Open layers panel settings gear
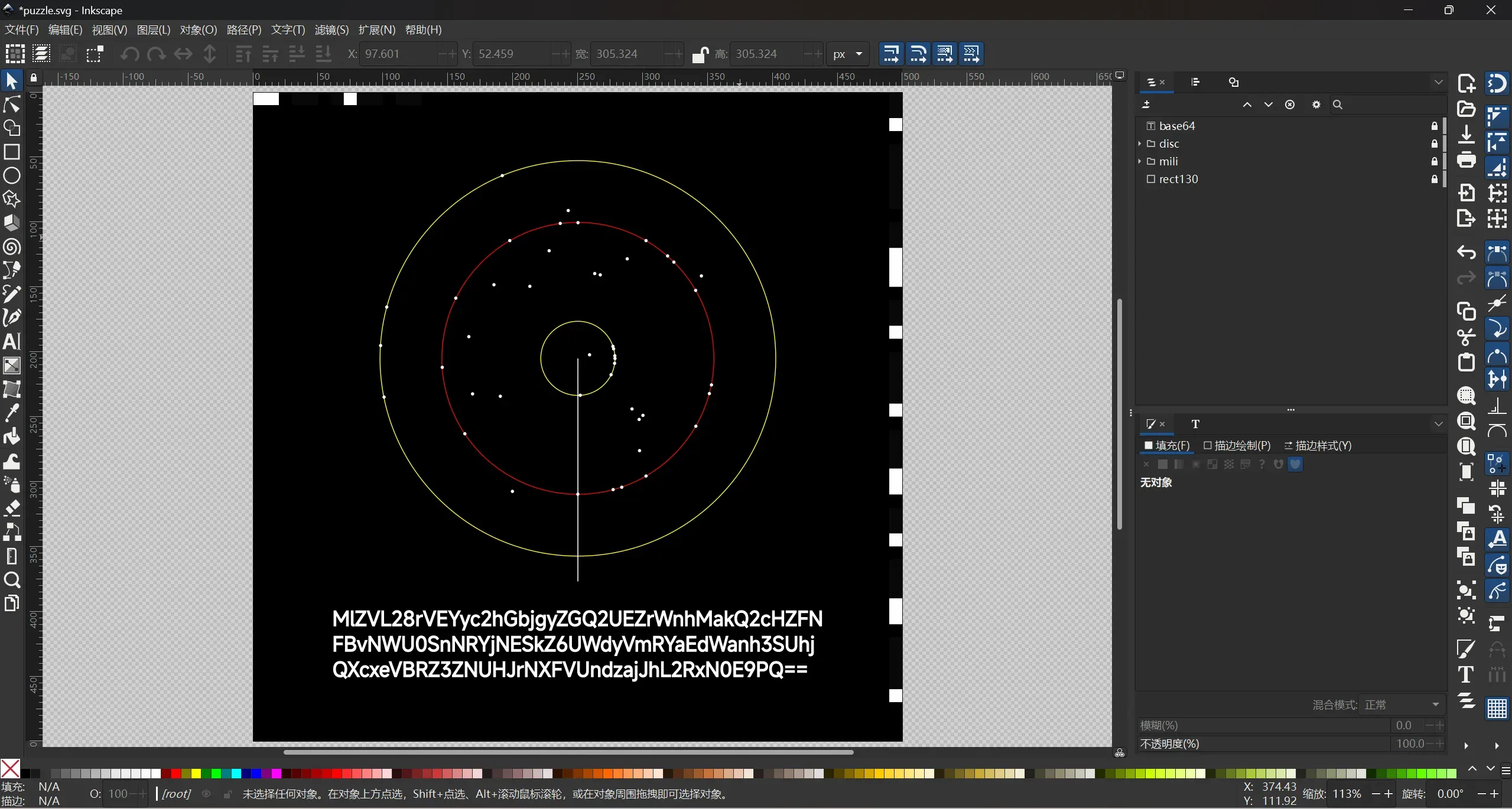 tap(1316, 105)
